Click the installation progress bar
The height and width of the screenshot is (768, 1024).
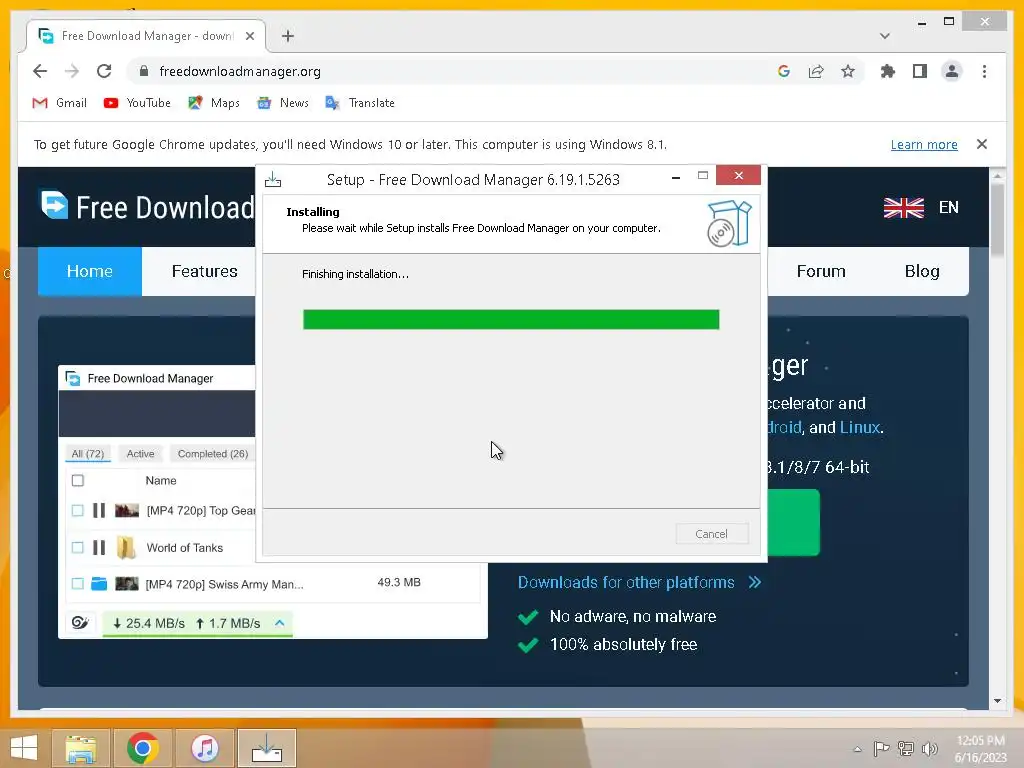click(x=511, y=319)
